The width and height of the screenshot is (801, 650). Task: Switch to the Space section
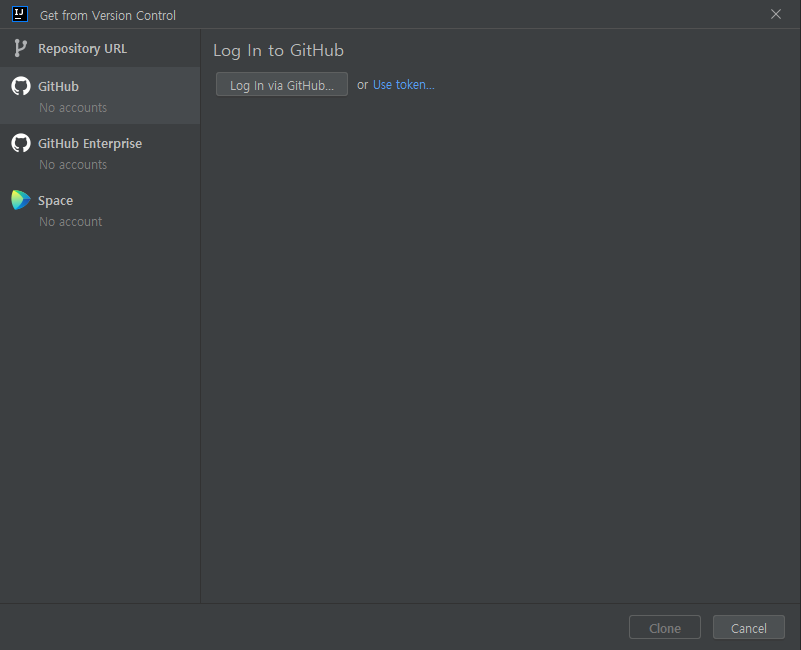click(x=100, y=210)
